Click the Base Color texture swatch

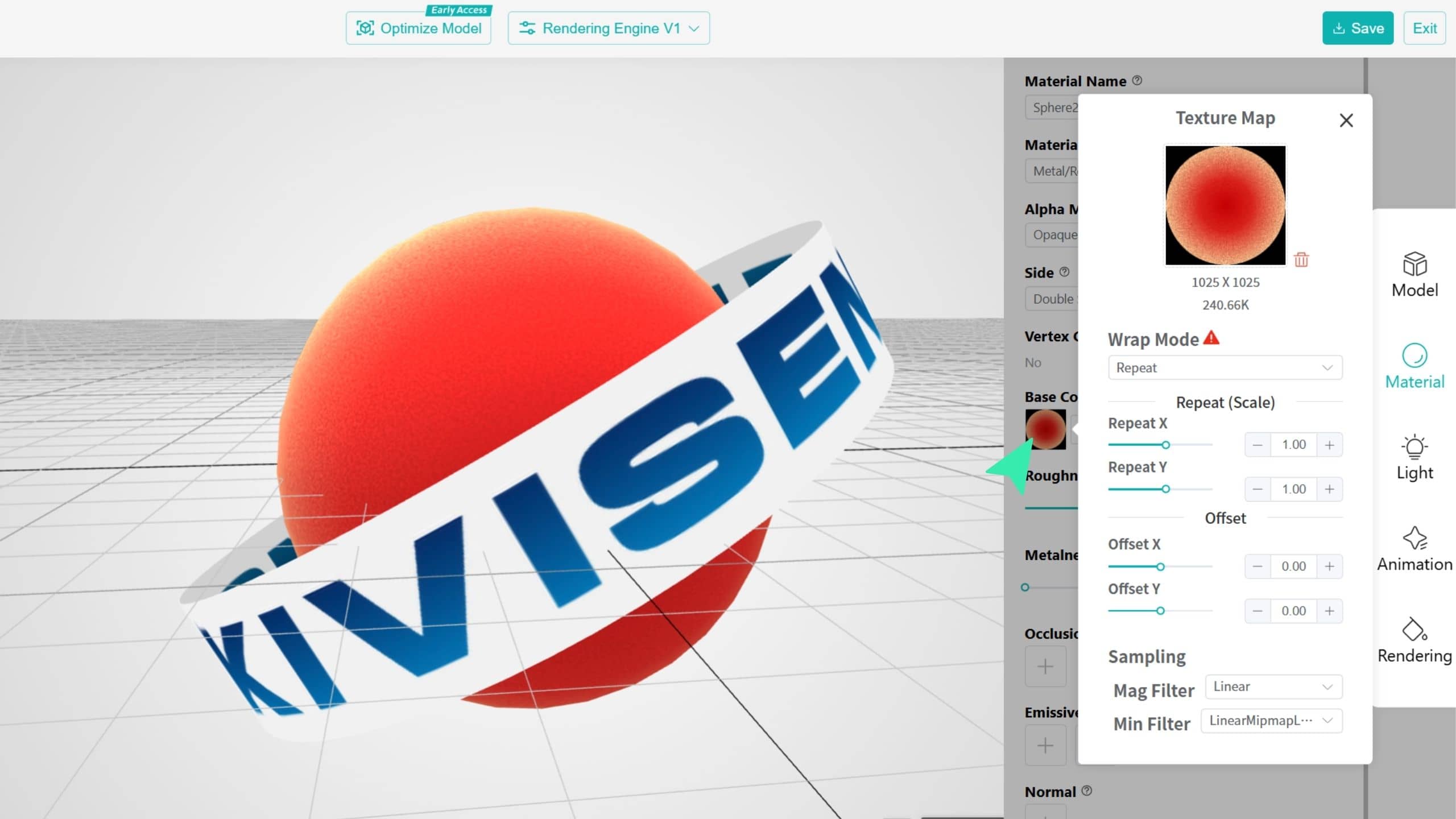tap(1045, 429)
